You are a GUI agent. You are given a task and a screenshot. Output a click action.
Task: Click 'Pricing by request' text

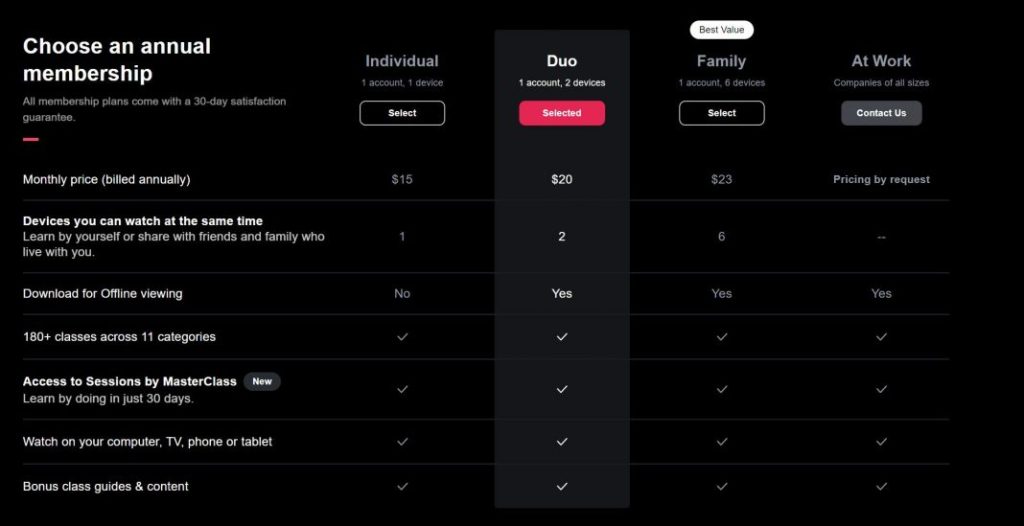tap(881, 179)
